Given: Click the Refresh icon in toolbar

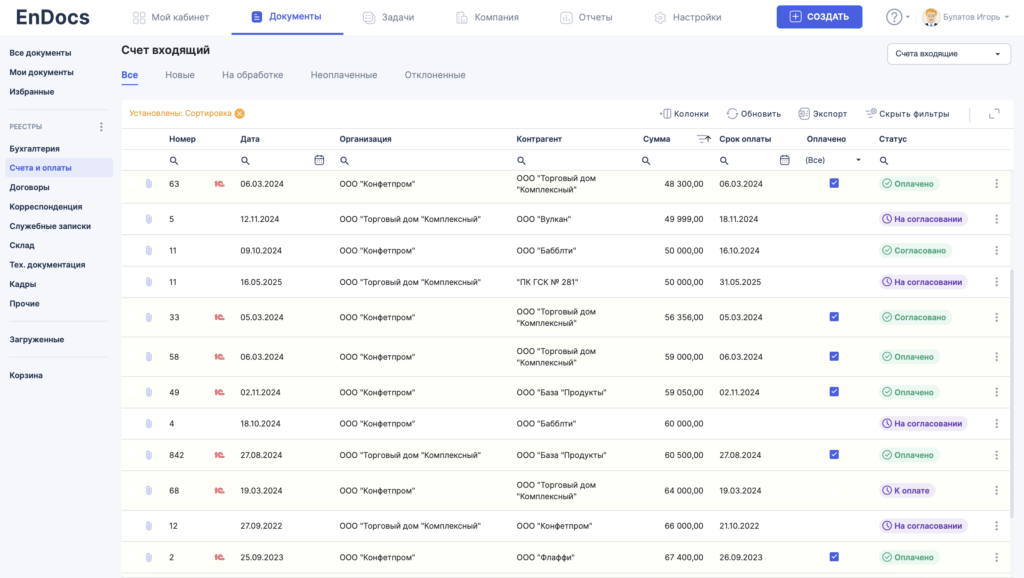Looking at the screenshot, I should [x=732, y=114].
